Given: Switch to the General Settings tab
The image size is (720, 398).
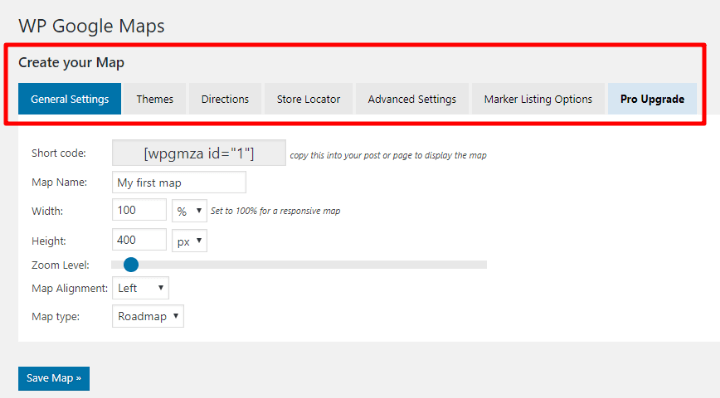Looking at the screenshot, I should (x=70, y=99).
